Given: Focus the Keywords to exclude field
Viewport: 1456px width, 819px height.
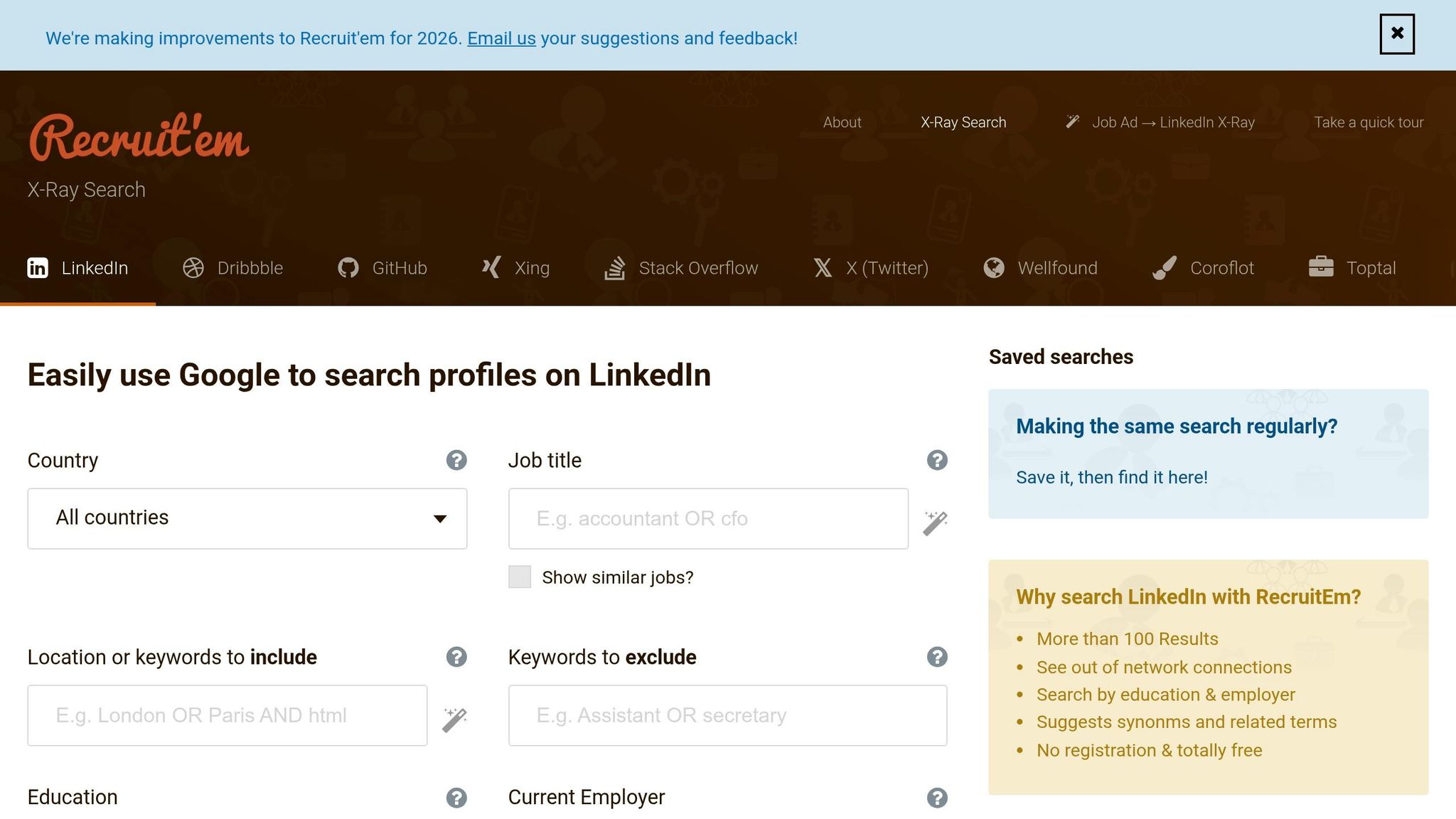Looking at the screenshot, I should coord(727,715).
